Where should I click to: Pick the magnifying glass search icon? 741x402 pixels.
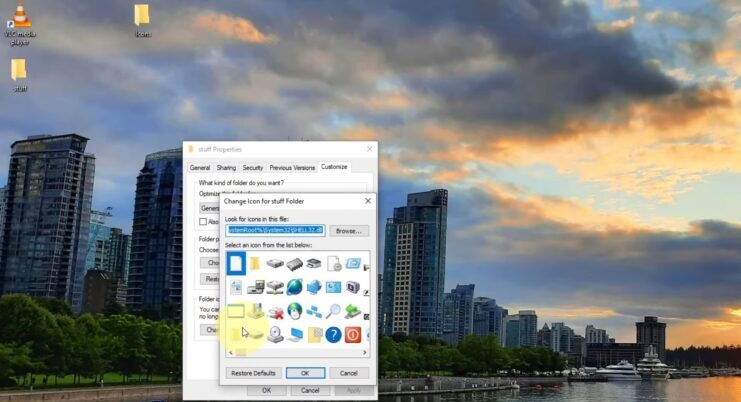tap(334, 311)
